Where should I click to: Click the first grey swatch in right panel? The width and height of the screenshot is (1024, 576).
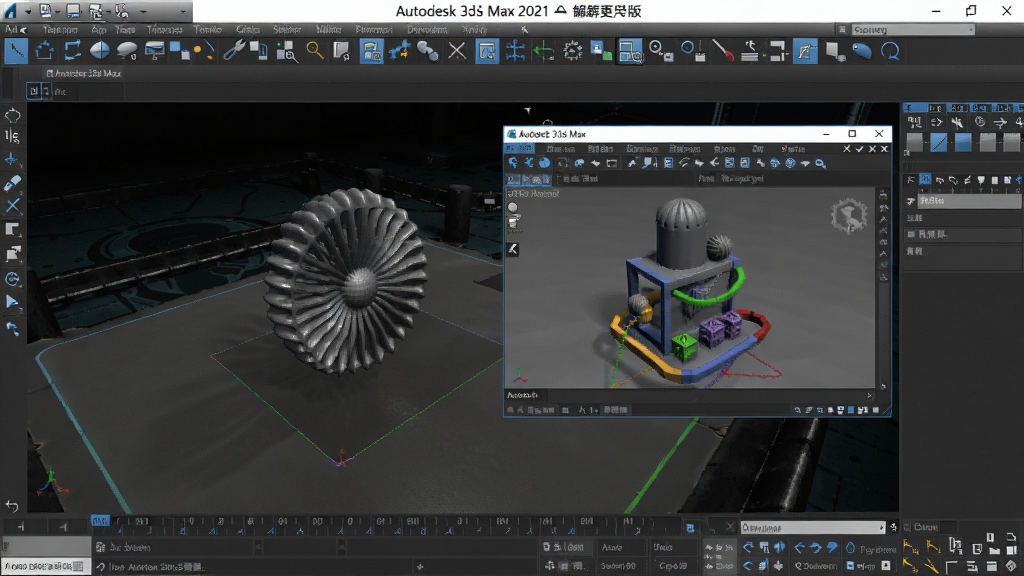tap(914, 142)
